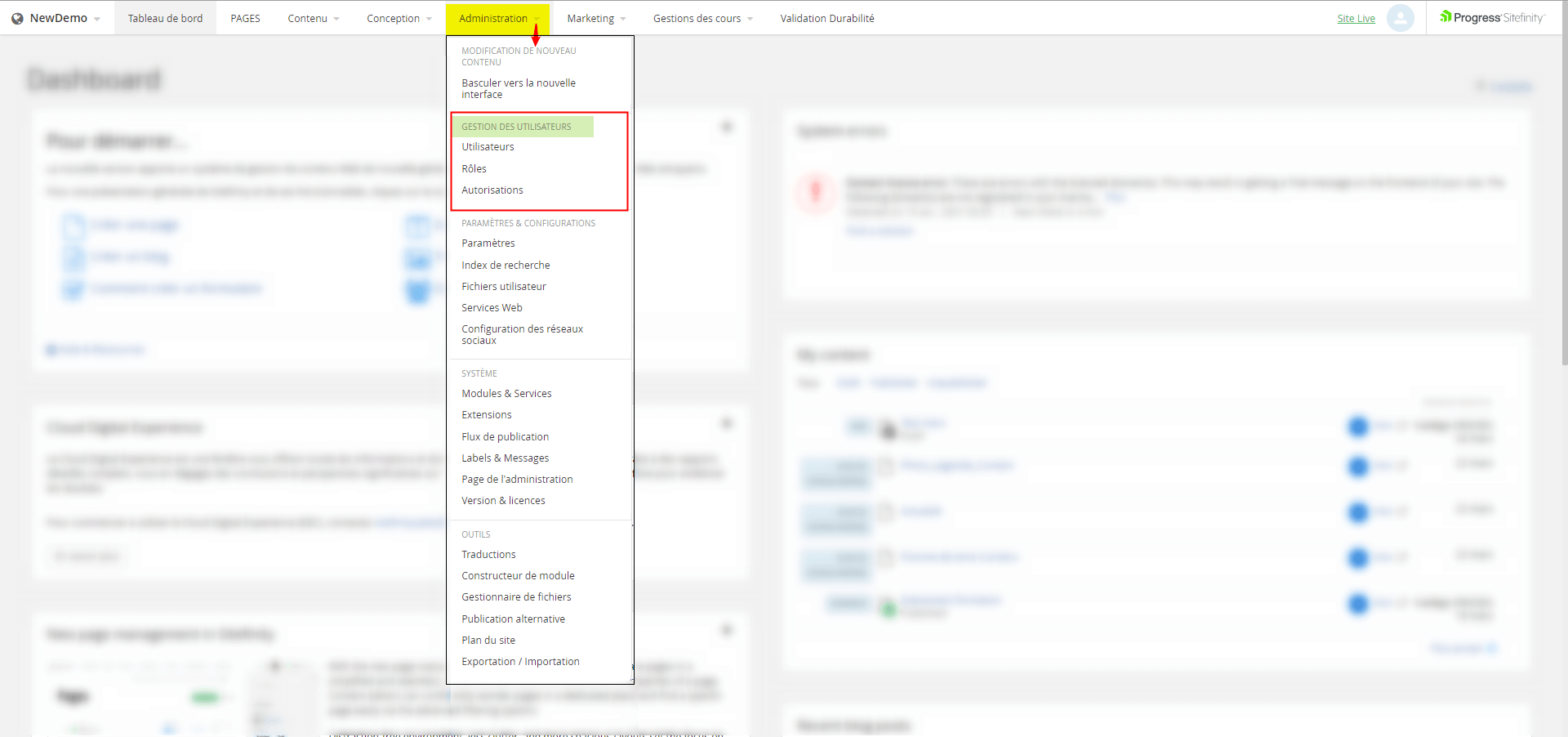Click the Progress Sitefinity logo
The height and width of the screenshot is (737, 1568).
[1491, 18]
